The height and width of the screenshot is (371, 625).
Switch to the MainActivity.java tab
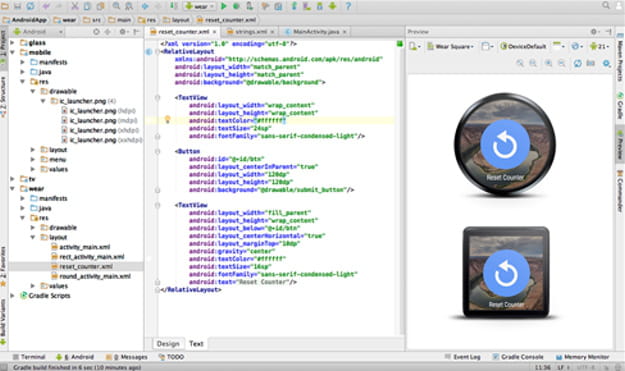click(316, 31)
